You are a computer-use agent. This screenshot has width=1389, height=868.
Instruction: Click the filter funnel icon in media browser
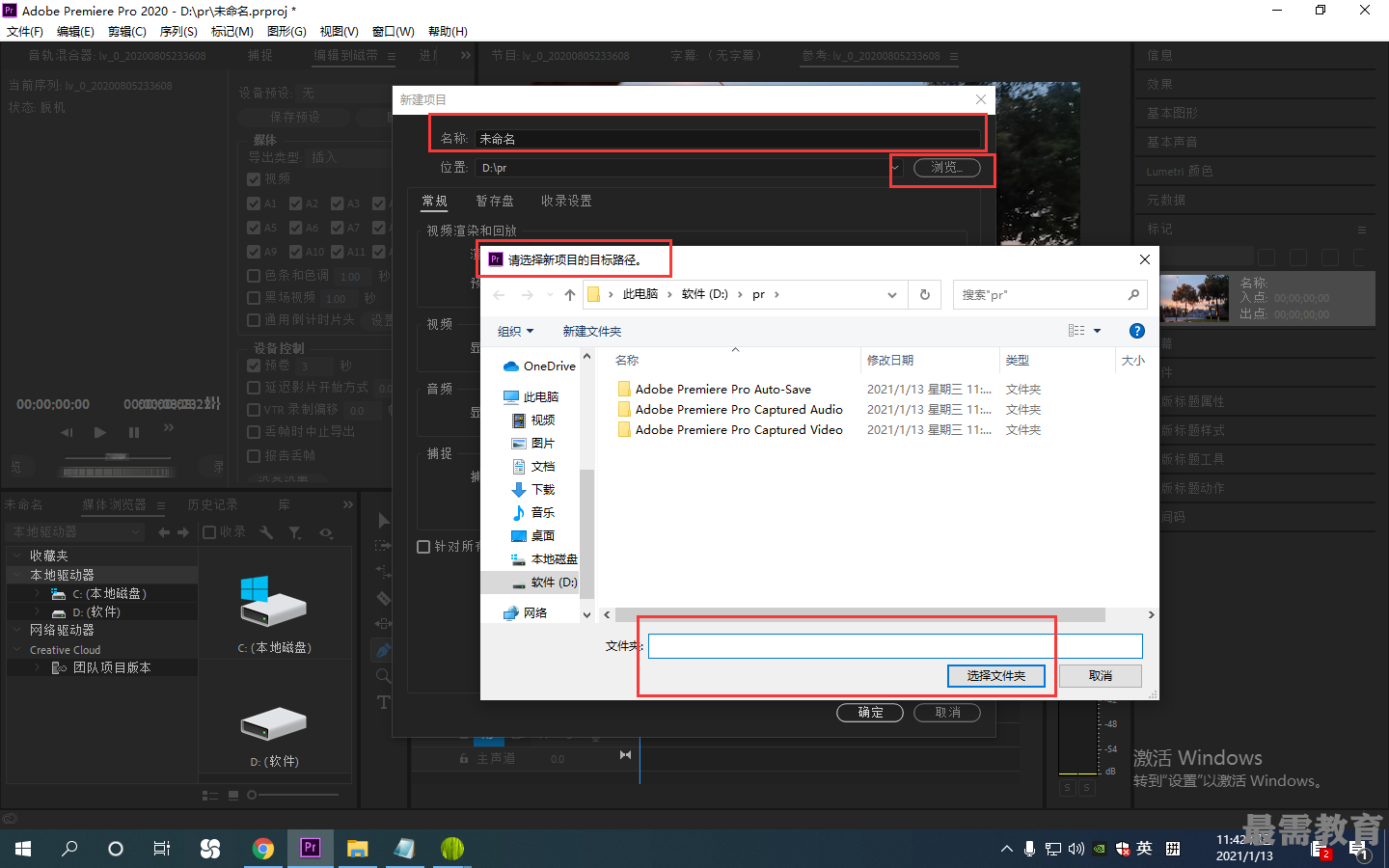click(x=295, y=532)
